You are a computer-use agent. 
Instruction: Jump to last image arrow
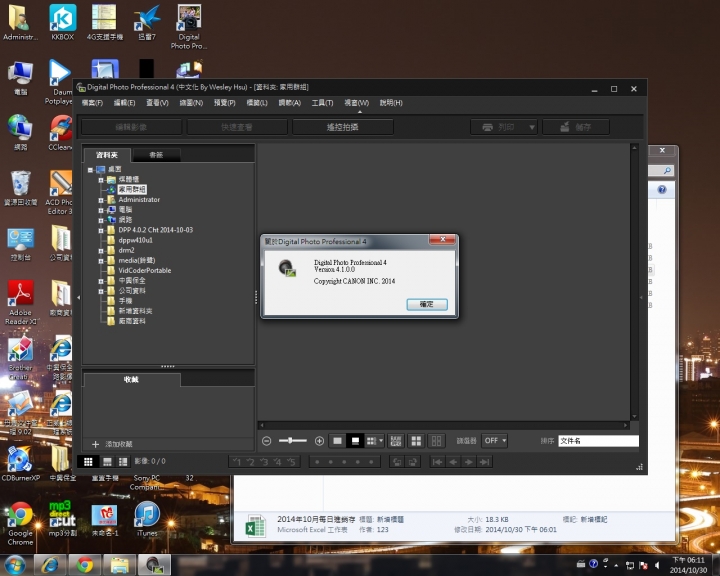[484, 462]
